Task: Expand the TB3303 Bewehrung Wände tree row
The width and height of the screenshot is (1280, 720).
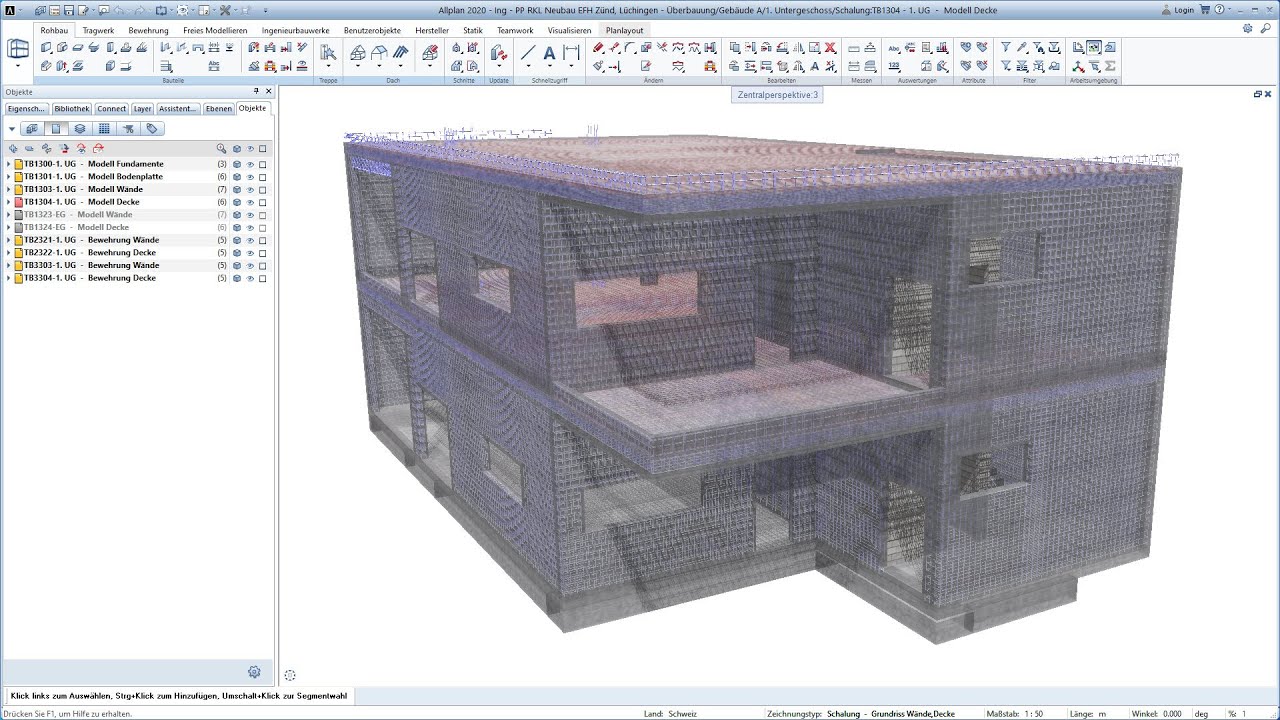Action: coord(8,266)
